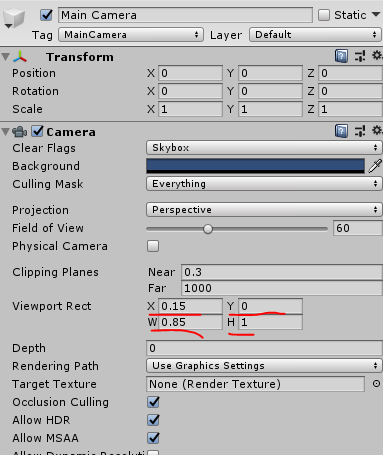
Task: Click Viewport Rect X field 0.15
Action: tap(190, 306)
